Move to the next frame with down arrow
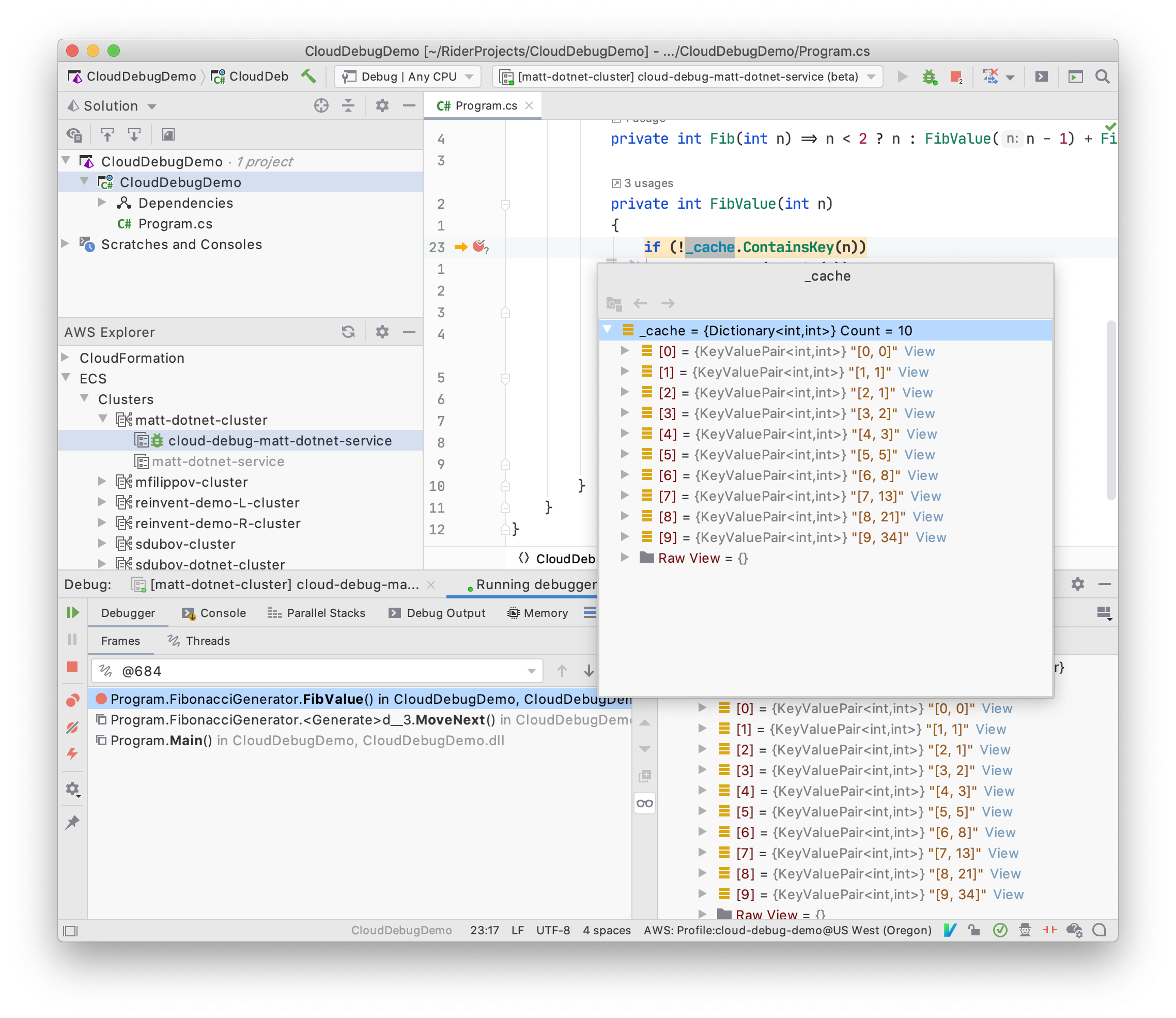1176x1018 pixels. pyautogui.click(x=589, y=671)
